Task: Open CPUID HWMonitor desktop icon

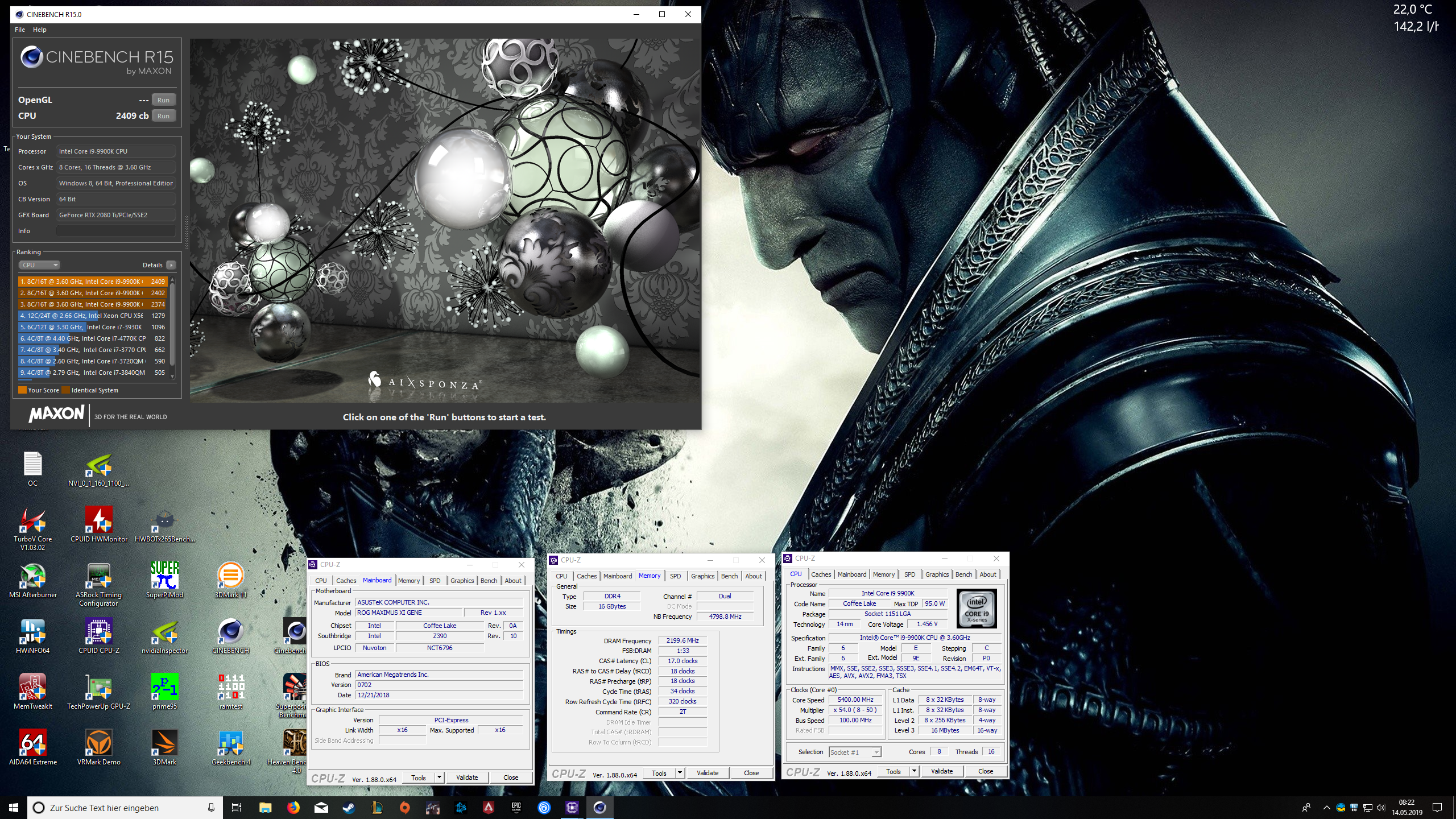Action: click(98, 524)
